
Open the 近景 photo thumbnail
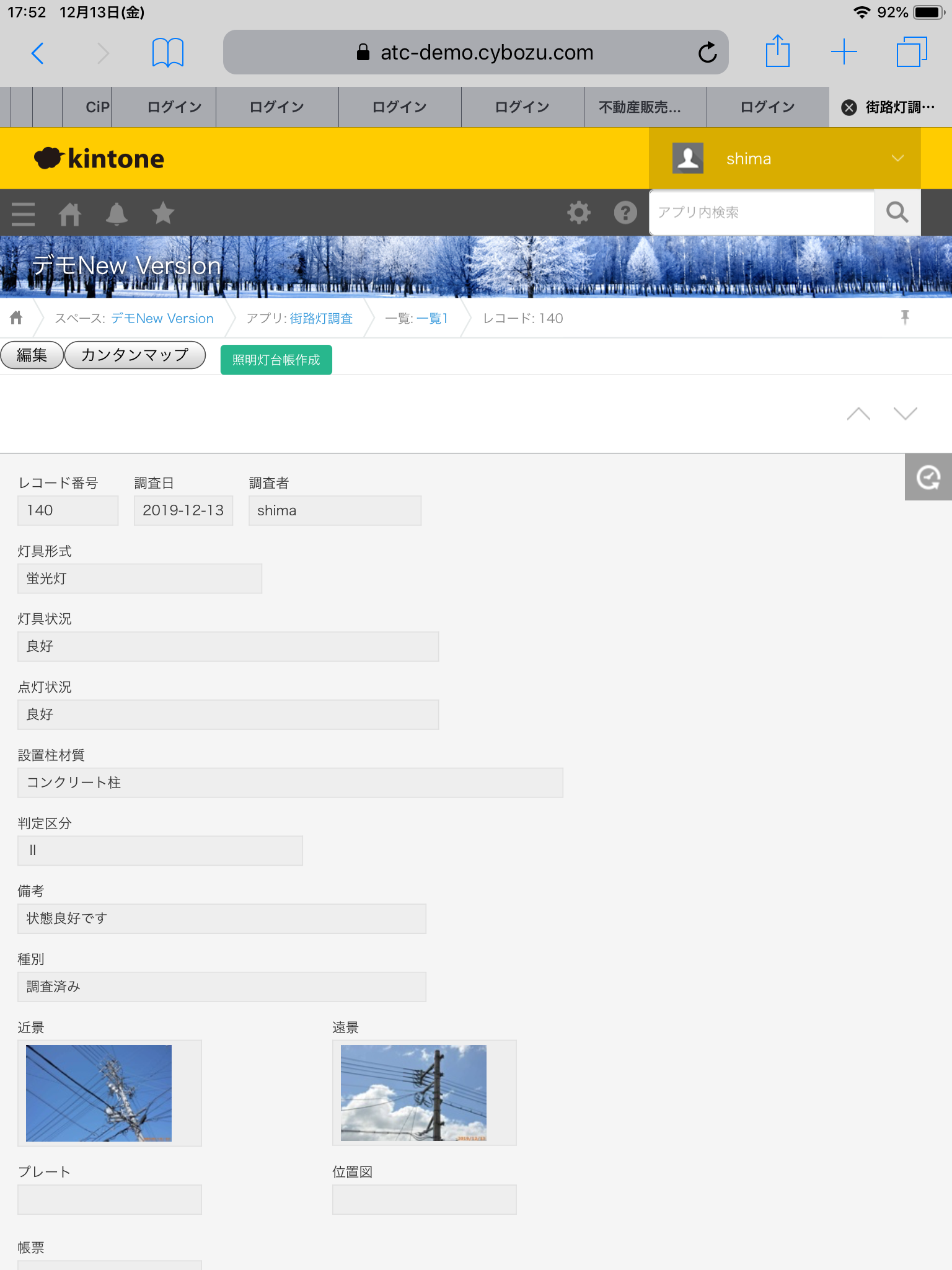(99, 1093)
